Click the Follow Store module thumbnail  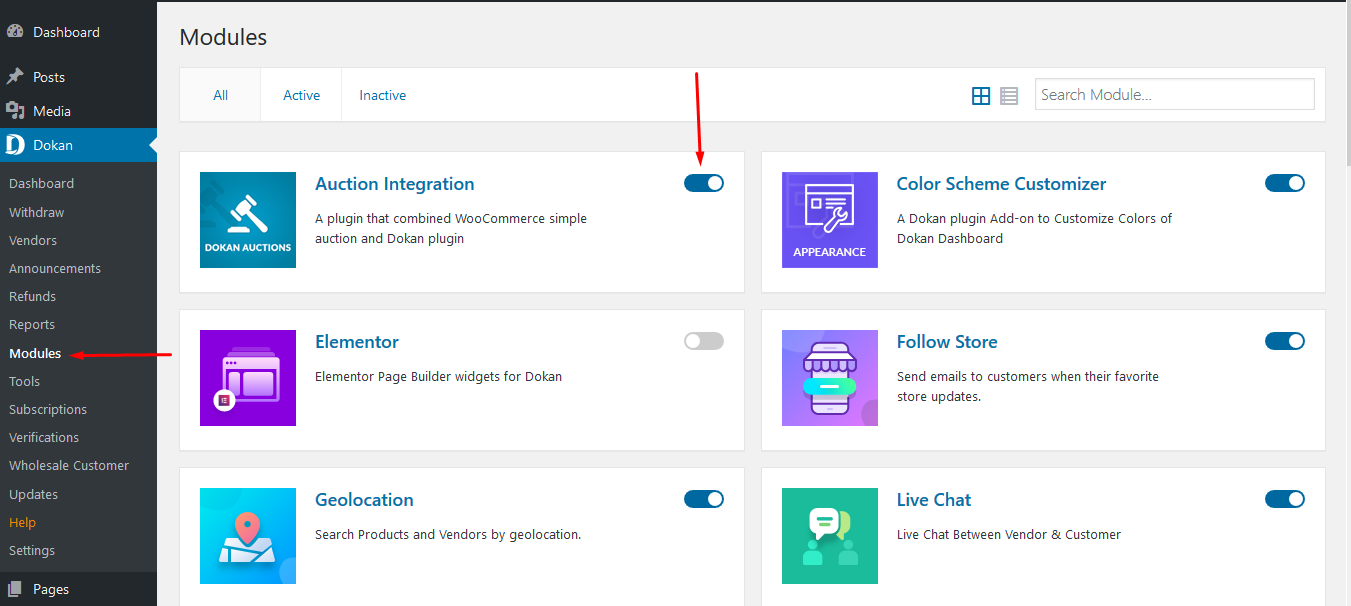[830, 378]
